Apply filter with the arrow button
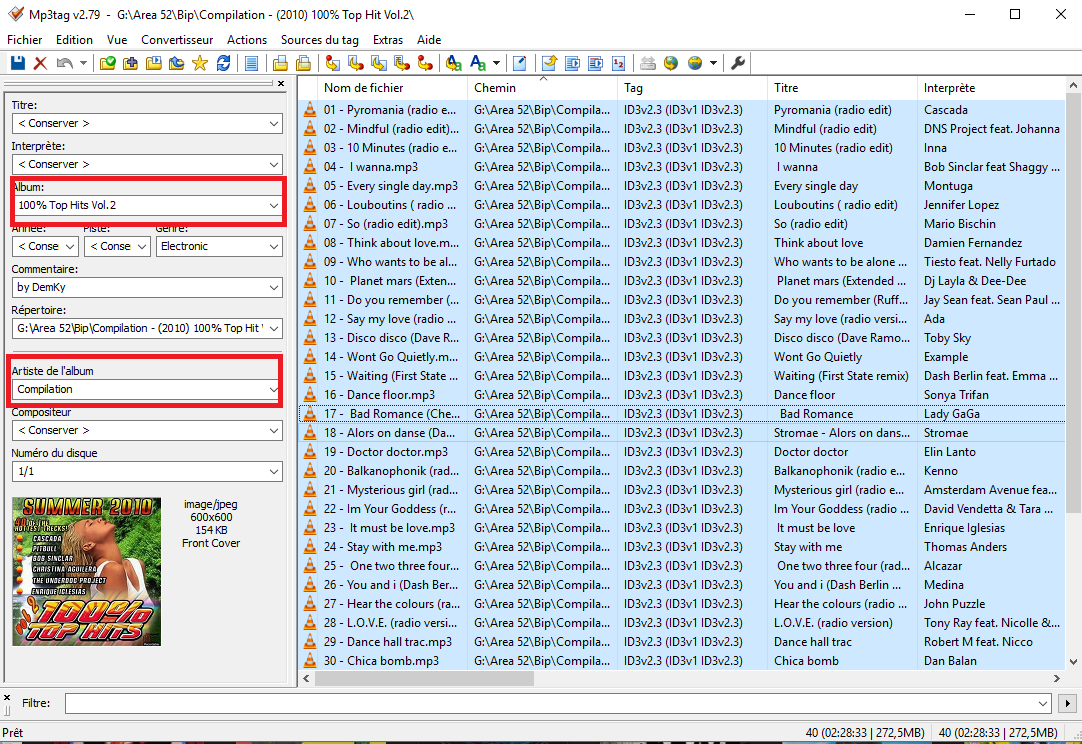 tap(1068, 703)
